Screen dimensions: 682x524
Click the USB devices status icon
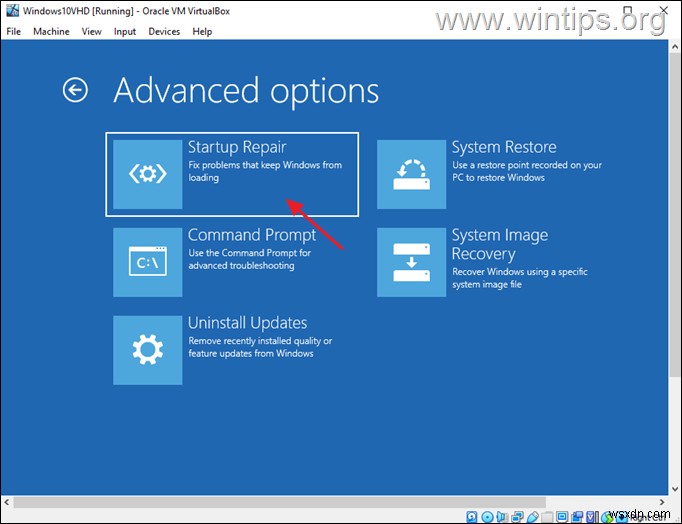[x=533, y=517]
